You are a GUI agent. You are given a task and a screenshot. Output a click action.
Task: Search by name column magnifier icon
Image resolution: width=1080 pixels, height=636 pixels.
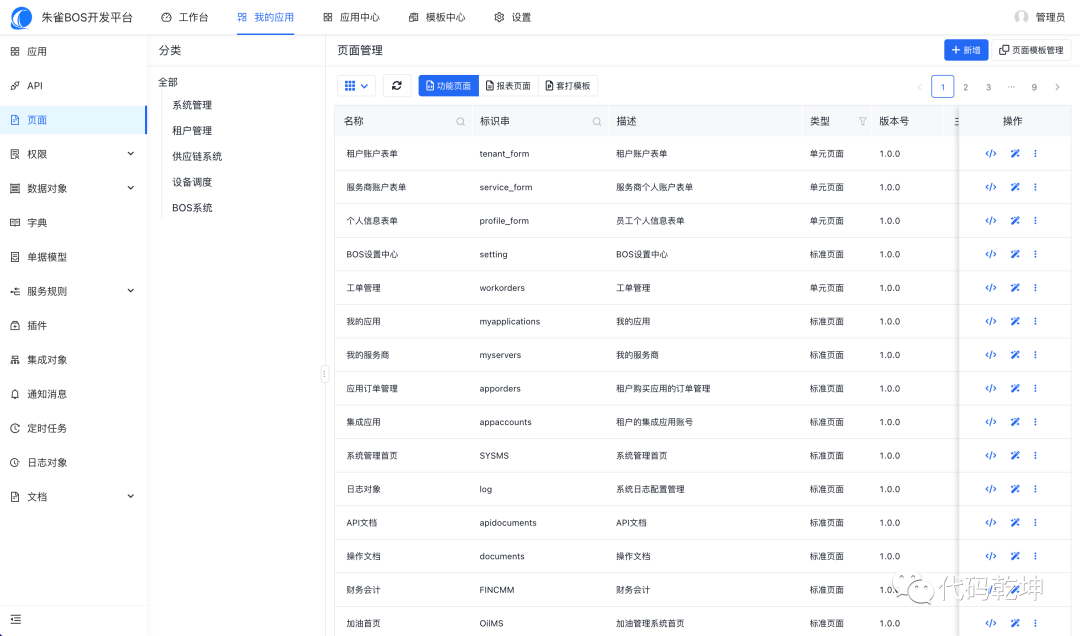click(460, 121)
